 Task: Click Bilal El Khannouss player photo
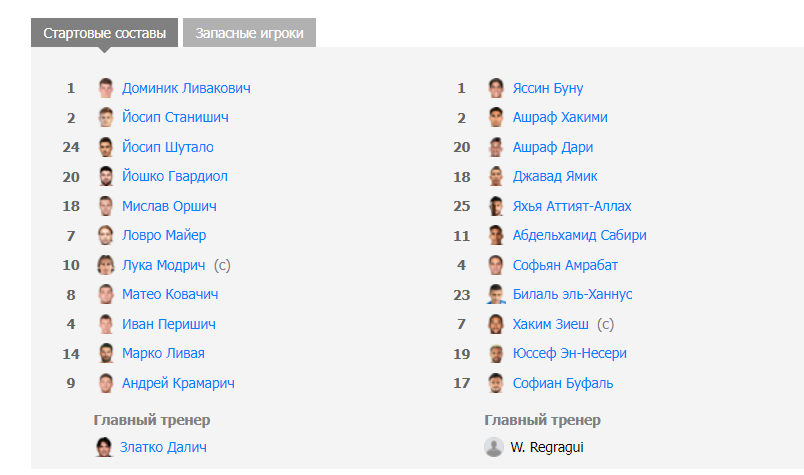[x=496, y=294]
